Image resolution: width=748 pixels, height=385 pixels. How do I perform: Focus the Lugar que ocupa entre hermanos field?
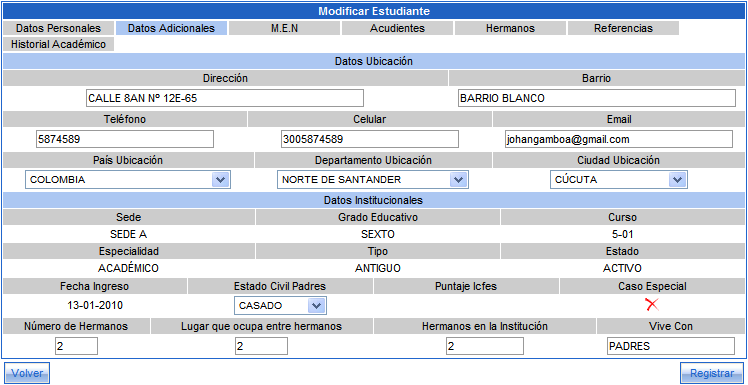tap(261, 346)
